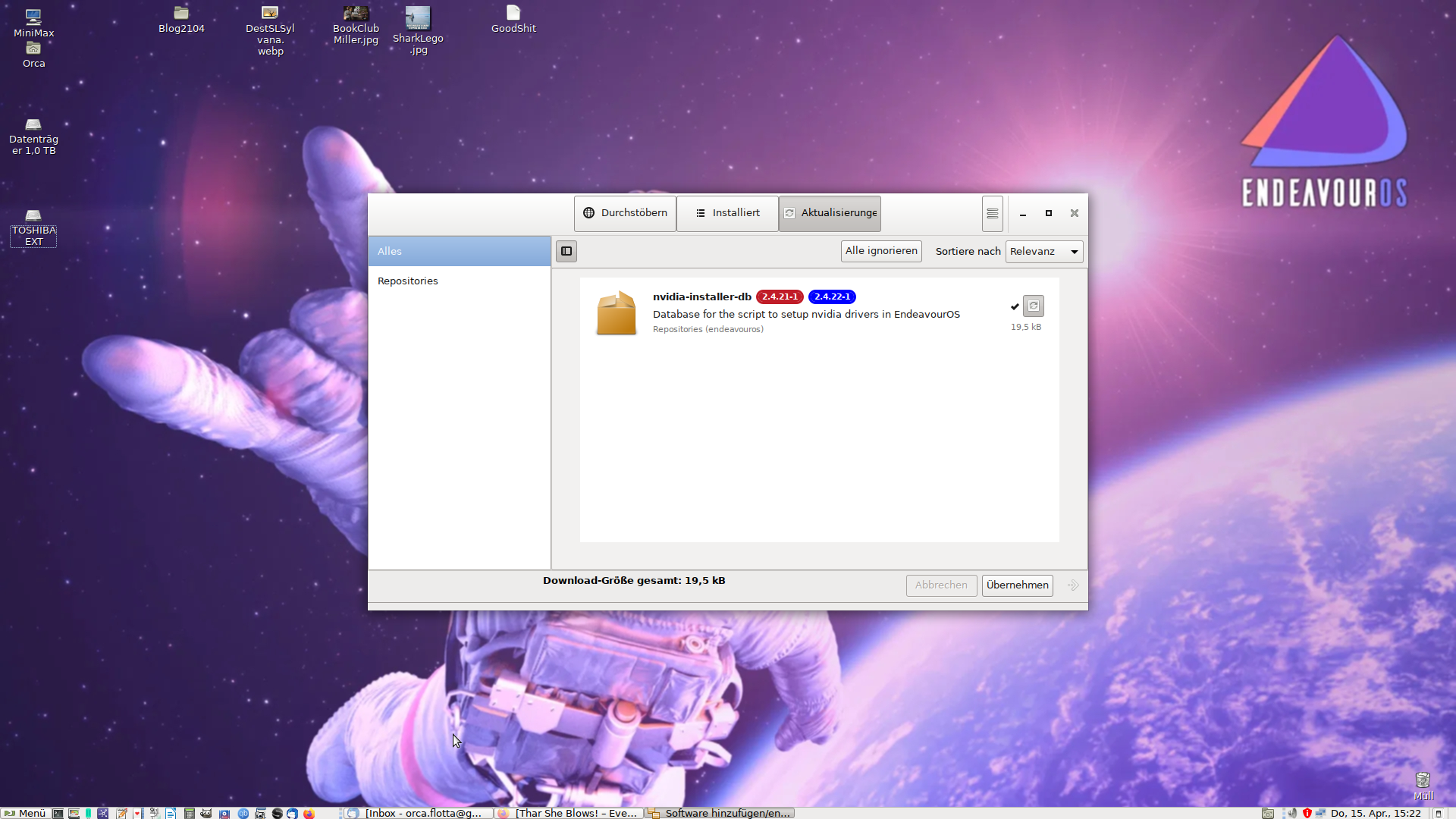The height and width of the screenshot is (819, 1456).
Task: Launch the text editor notepad icon in taskbar
Action: click(x=121, y=813)
